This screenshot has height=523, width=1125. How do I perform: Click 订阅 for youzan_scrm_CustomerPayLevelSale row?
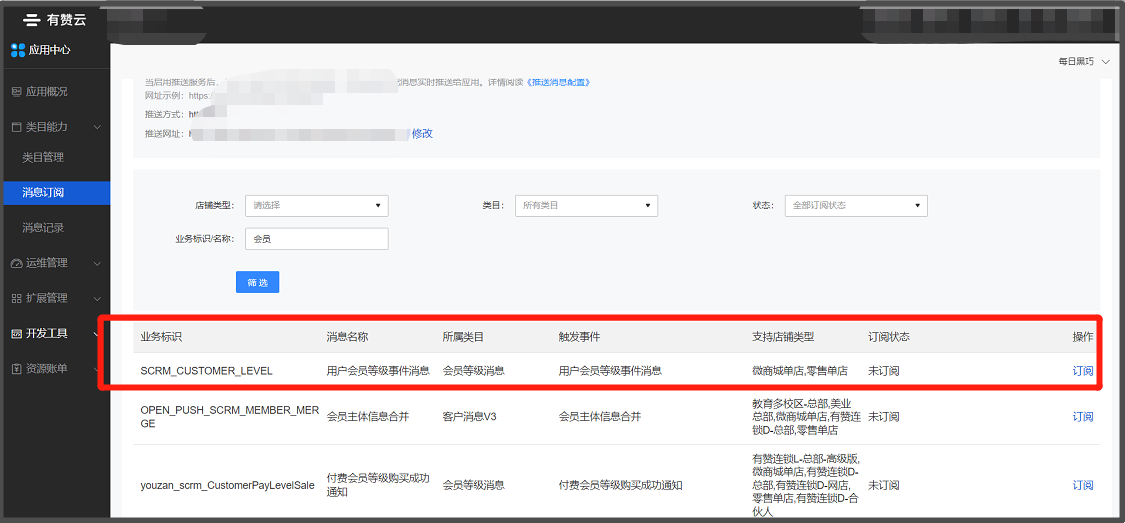pyautogui.click(x=1083, y=486)
